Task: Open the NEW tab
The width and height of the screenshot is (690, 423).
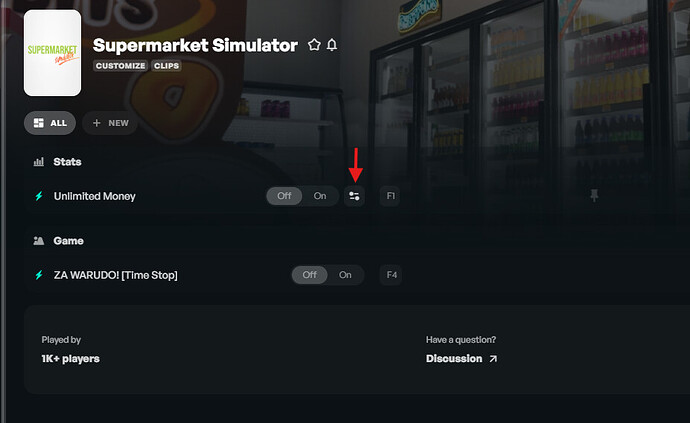Action: 110,123
